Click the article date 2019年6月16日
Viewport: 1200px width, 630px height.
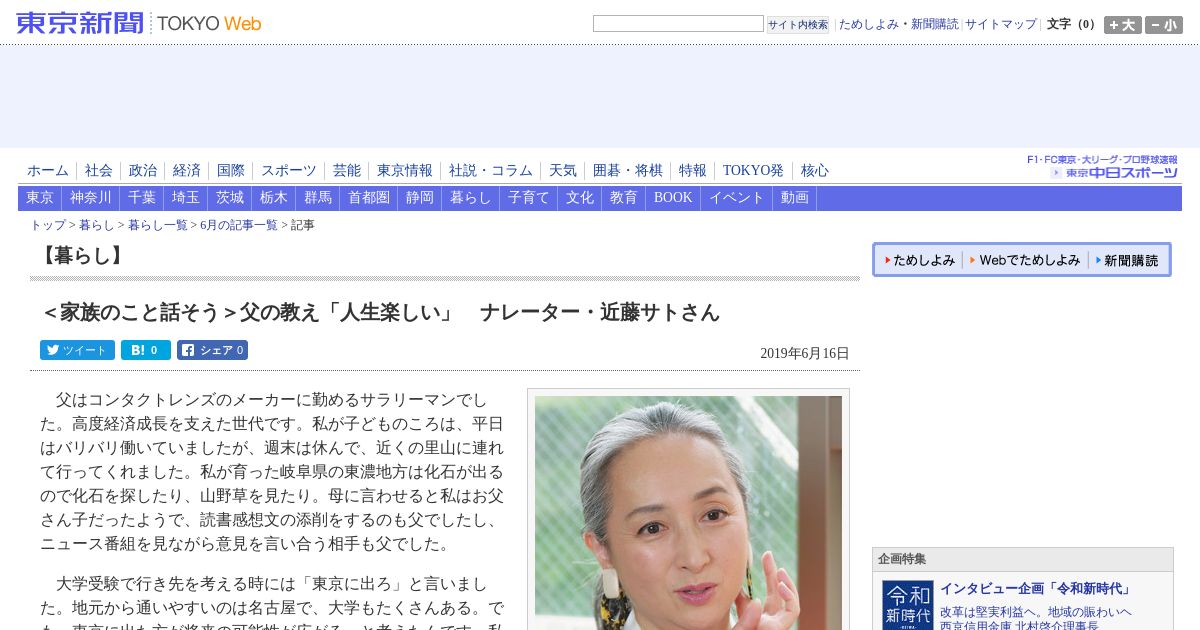tap(805, 354)
